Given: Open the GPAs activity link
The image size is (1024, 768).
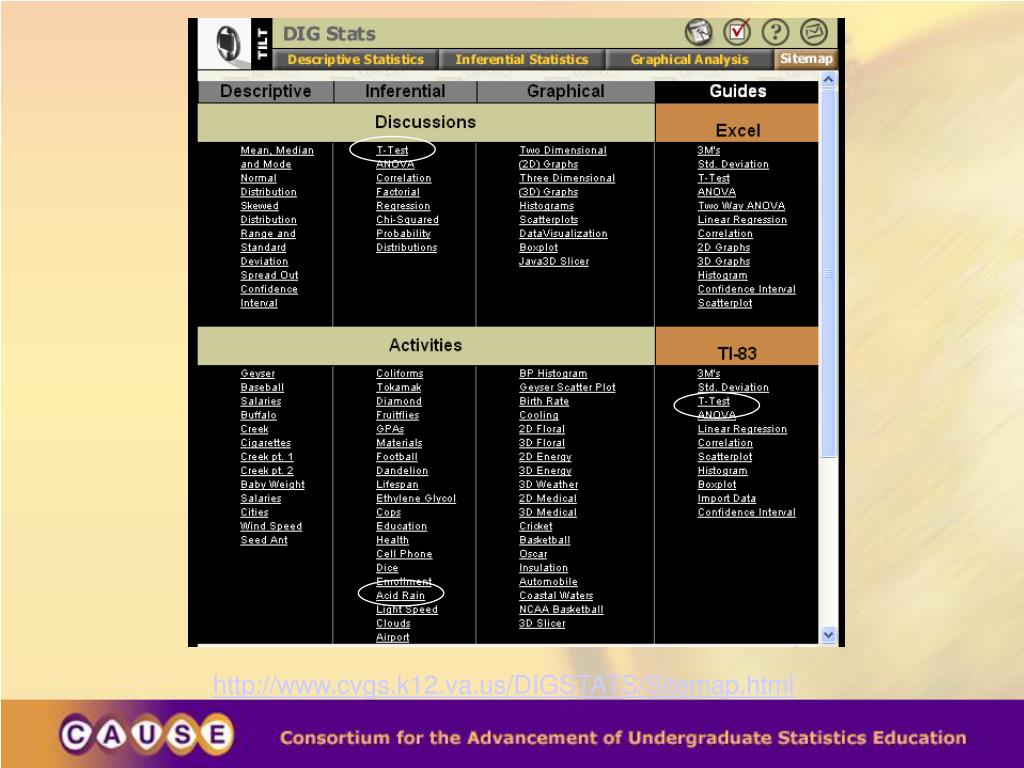Looking at the screenshot, I should click(390, 429).
